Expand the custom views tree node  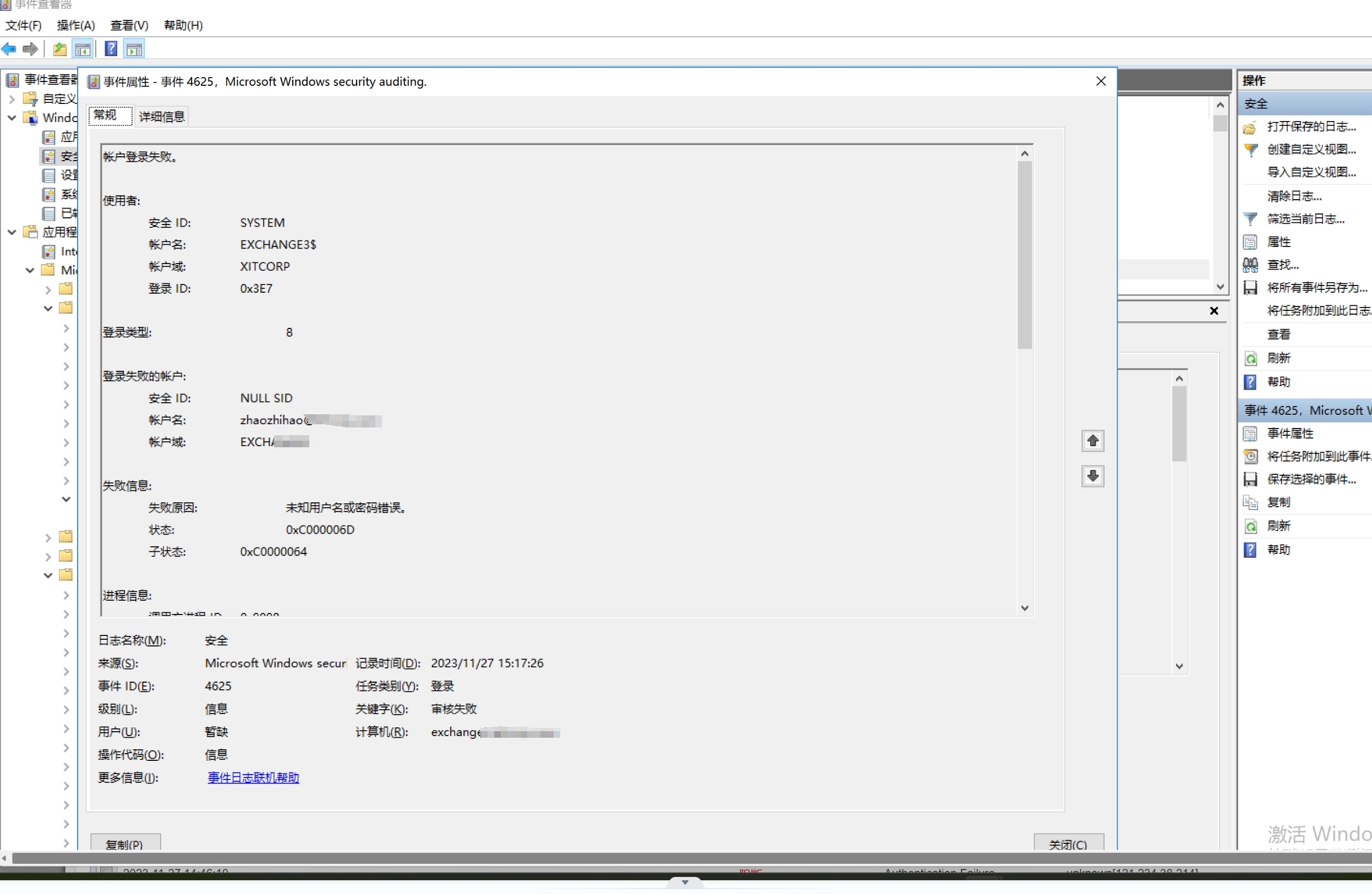(x=12, y=99)
